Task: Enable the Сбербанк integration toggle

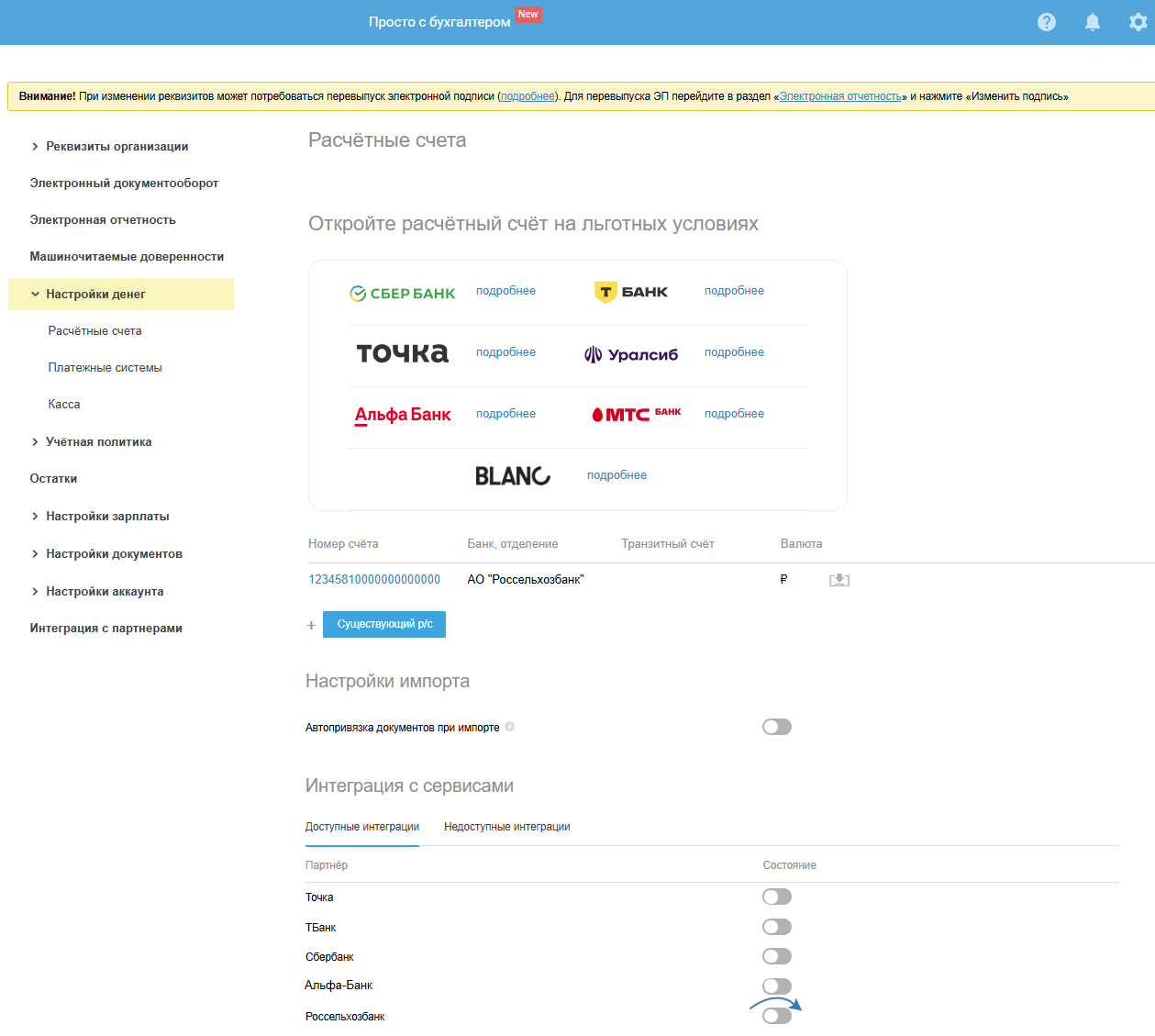Action: pyautogui.click(x=777, y=956)
